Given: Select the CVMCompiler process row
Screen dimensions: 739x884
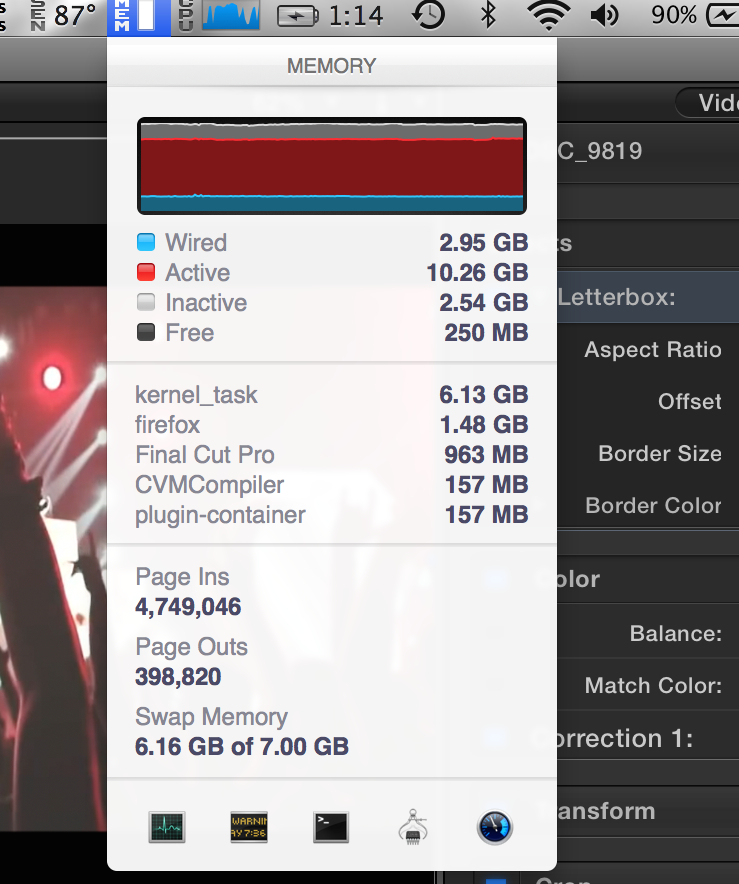Looking at the screenshot, I should tap(332, 484).
